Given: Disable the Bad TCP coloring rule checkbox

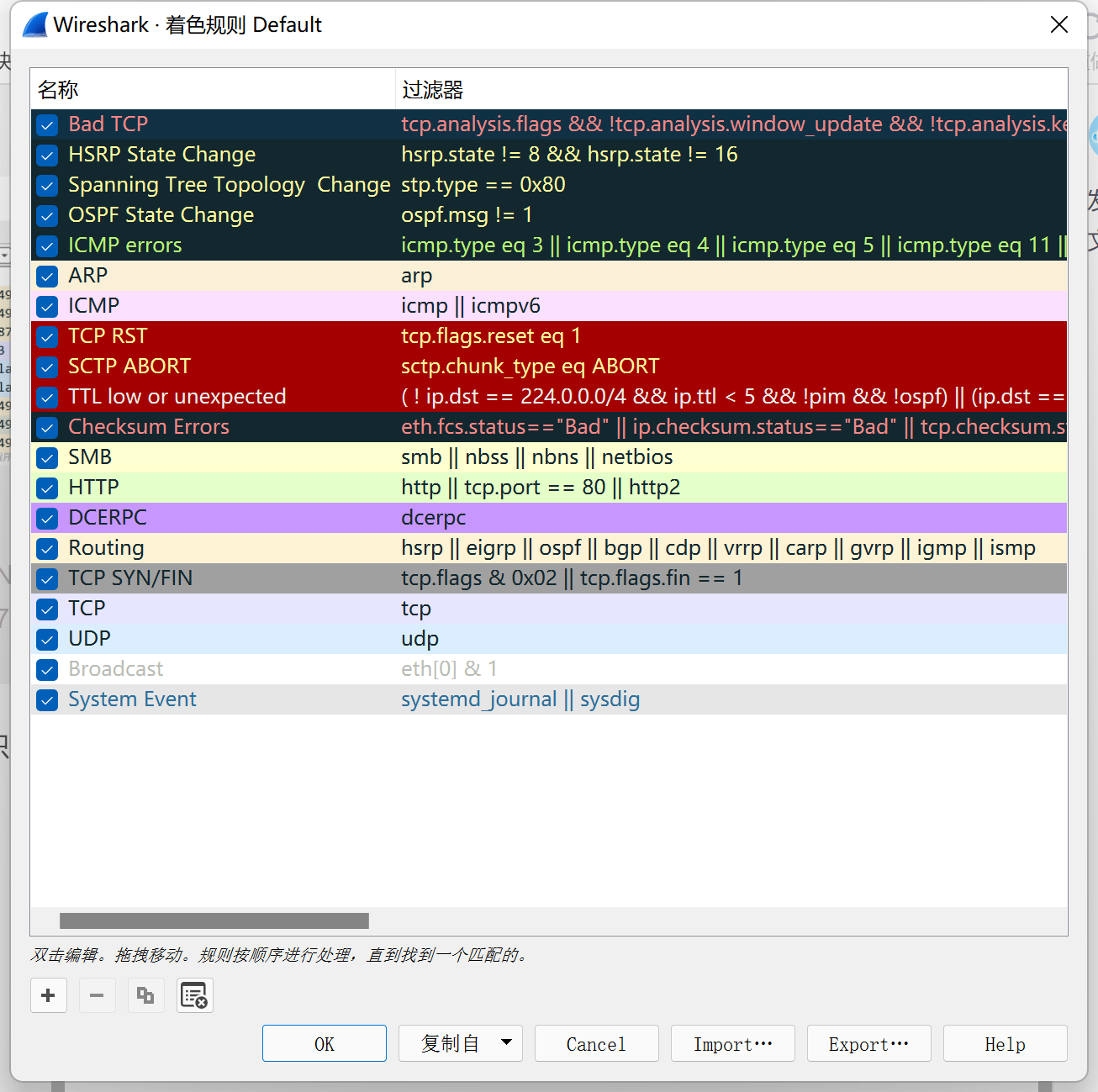Looking at the screenshot, I should pyautogui.click(x=47, y=124).
